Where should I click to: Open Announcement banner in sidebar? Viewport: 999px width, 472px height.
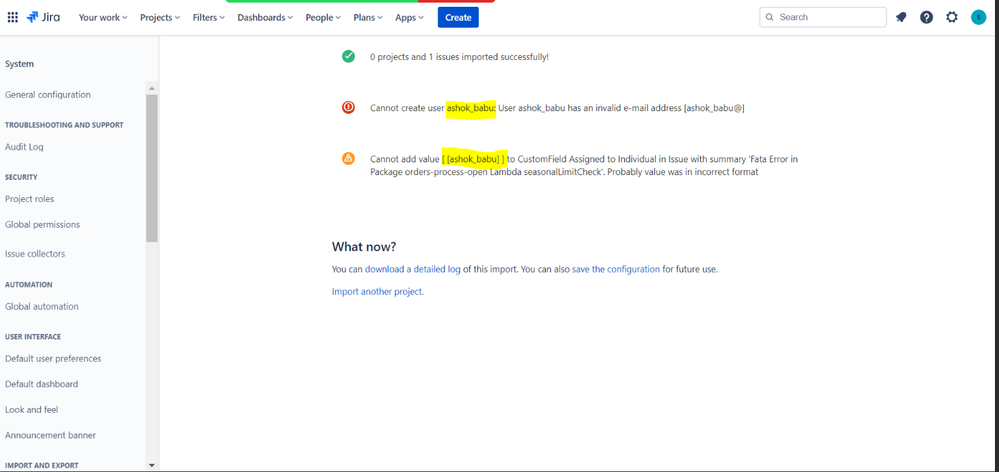(50, 435)
